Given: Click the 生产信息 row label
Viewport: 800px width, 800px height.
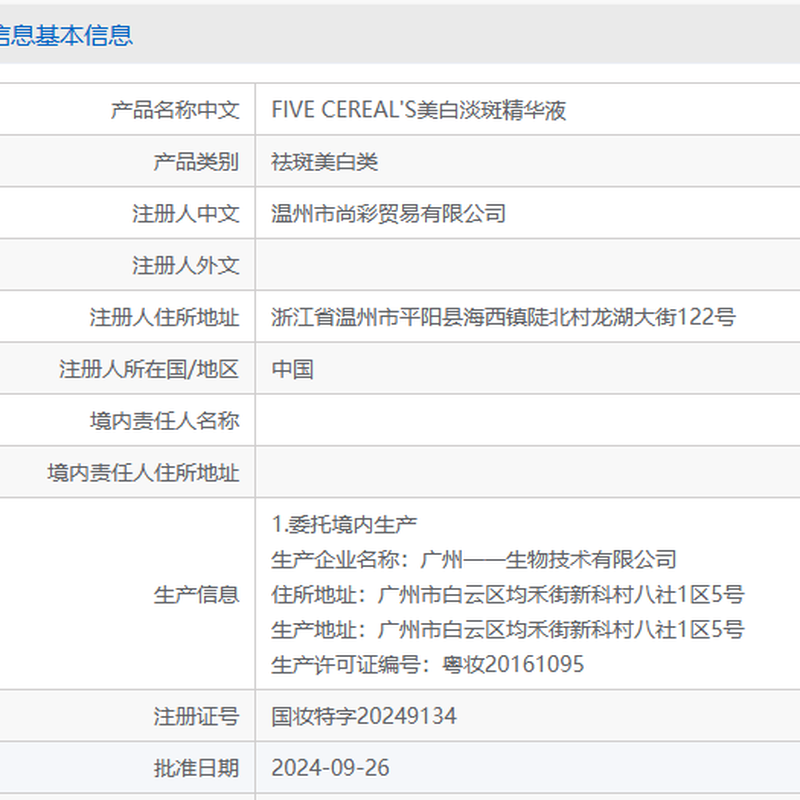Looking at the screenshot, I should (197, 595).
